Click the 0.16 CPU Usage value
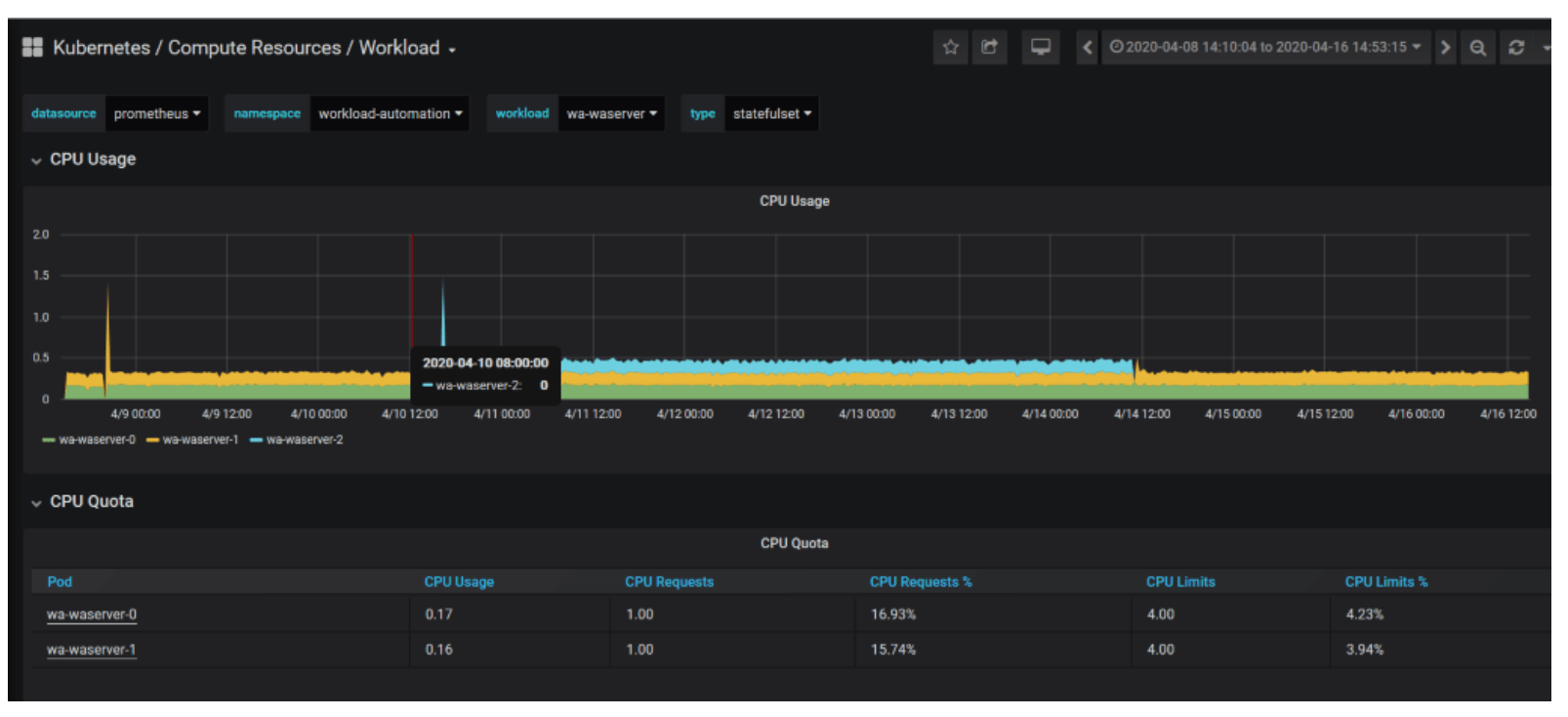 [x=438, y=650]
